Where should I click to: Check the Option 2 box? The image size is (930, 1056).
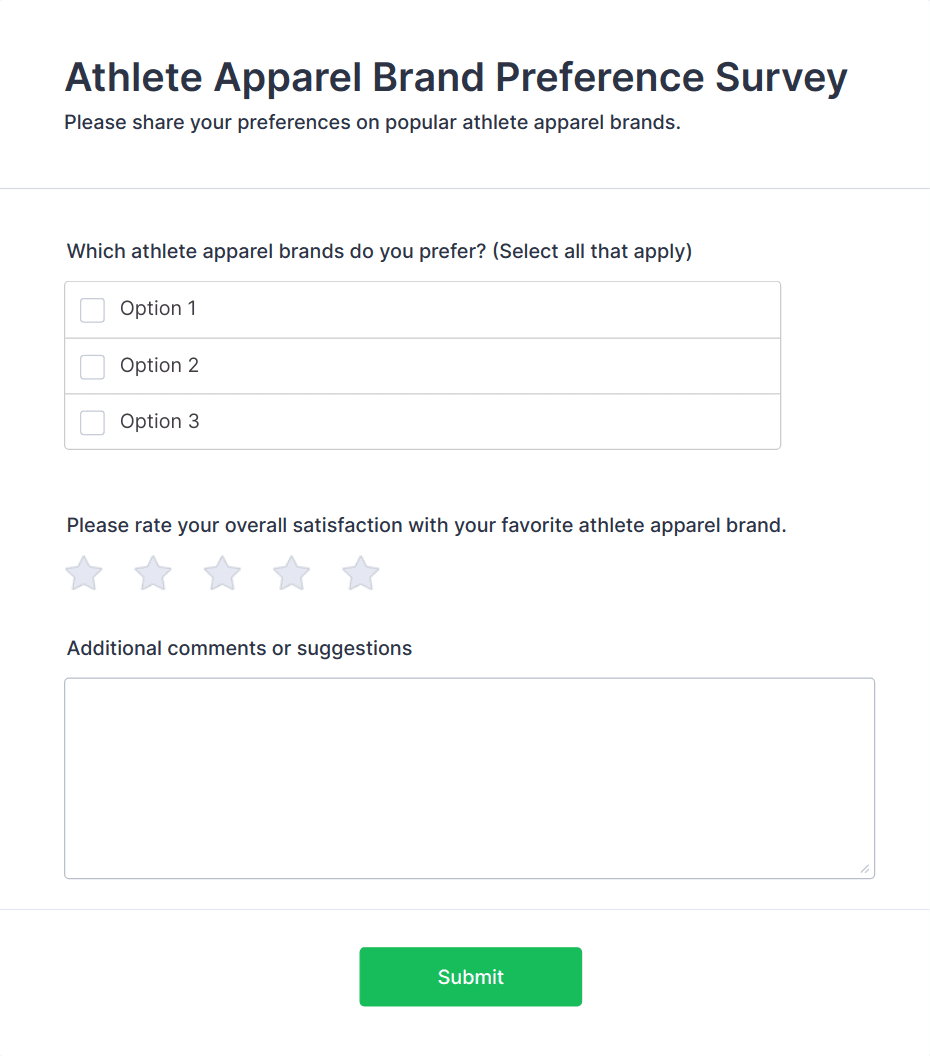[93, 367]
